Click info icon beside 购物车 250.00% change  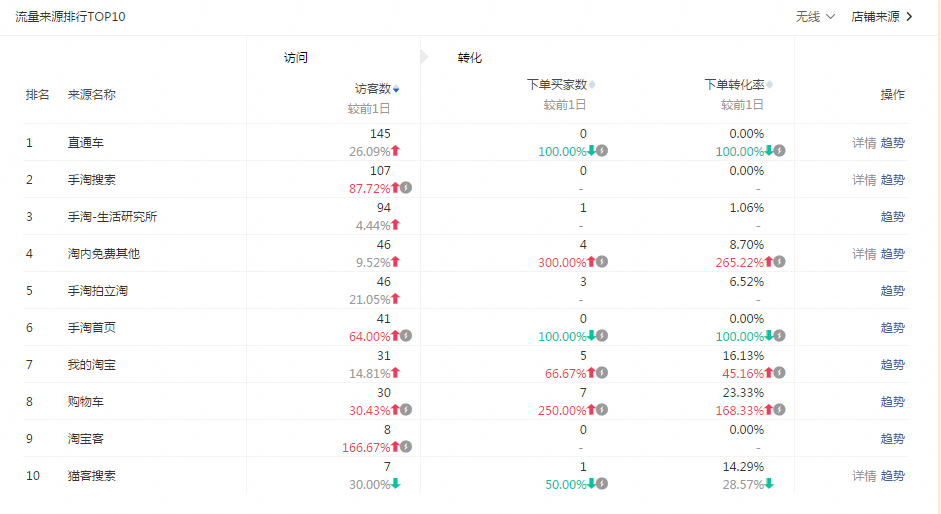(x=602, y=410)
